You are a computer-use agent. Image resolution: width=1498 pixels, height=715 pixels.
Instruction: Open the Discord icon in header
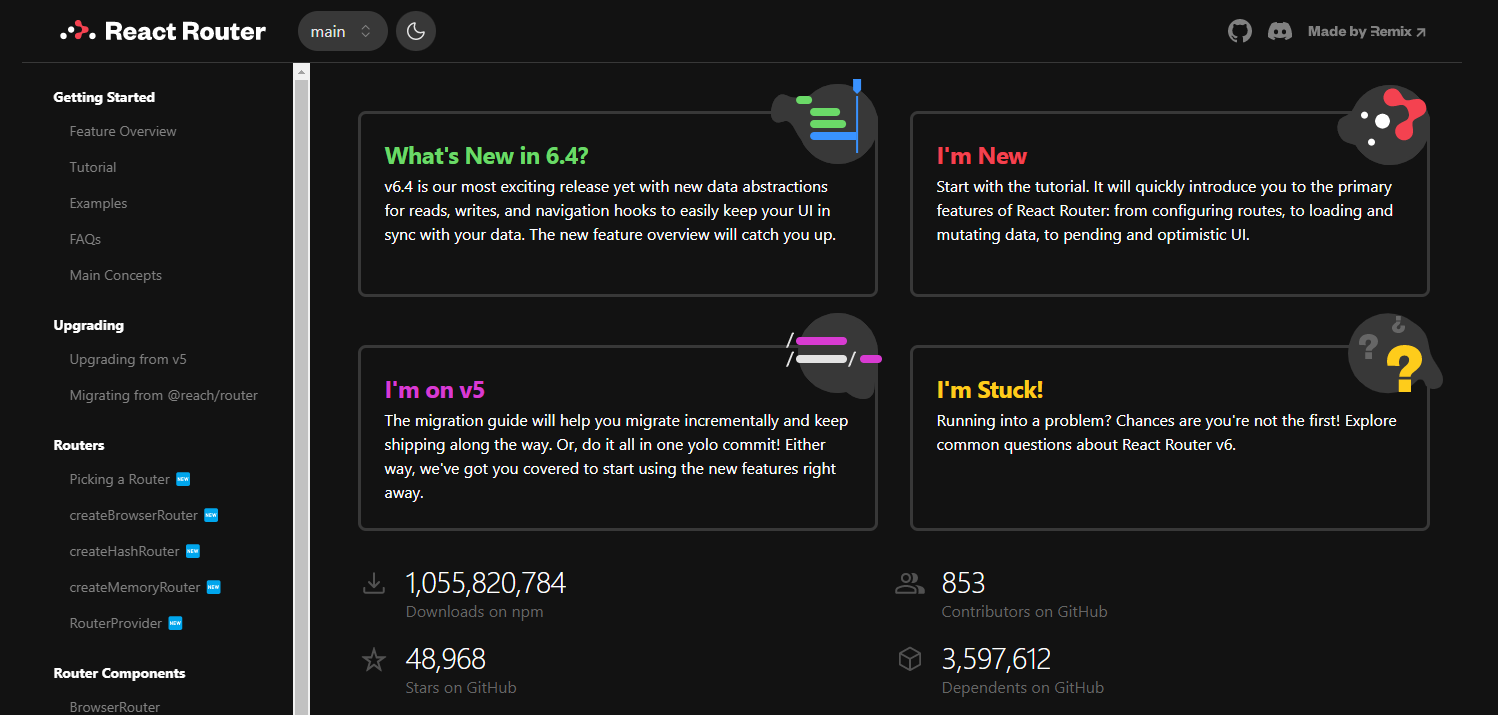(x=1279, y=31)
